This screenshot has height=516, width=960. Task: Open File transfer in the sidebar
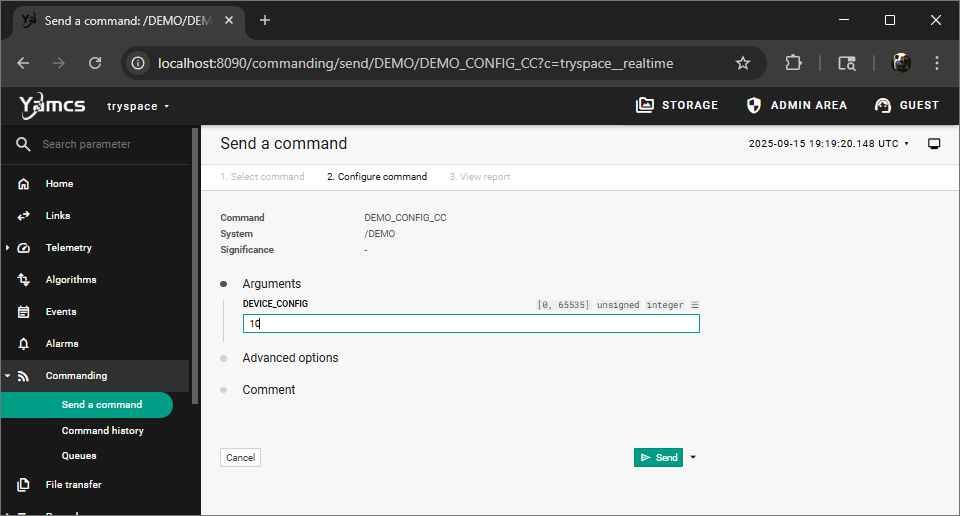pyautogui.click(x=73, y=484)
